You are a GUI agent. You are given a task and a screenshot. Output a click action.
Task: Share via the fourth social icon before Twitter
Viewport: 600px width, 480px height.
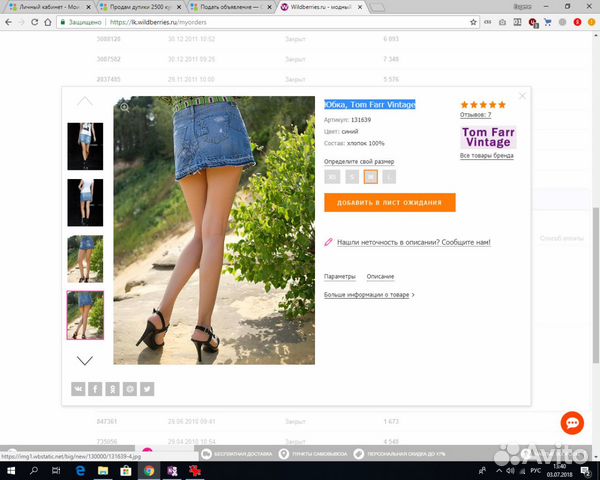[130, 389]
